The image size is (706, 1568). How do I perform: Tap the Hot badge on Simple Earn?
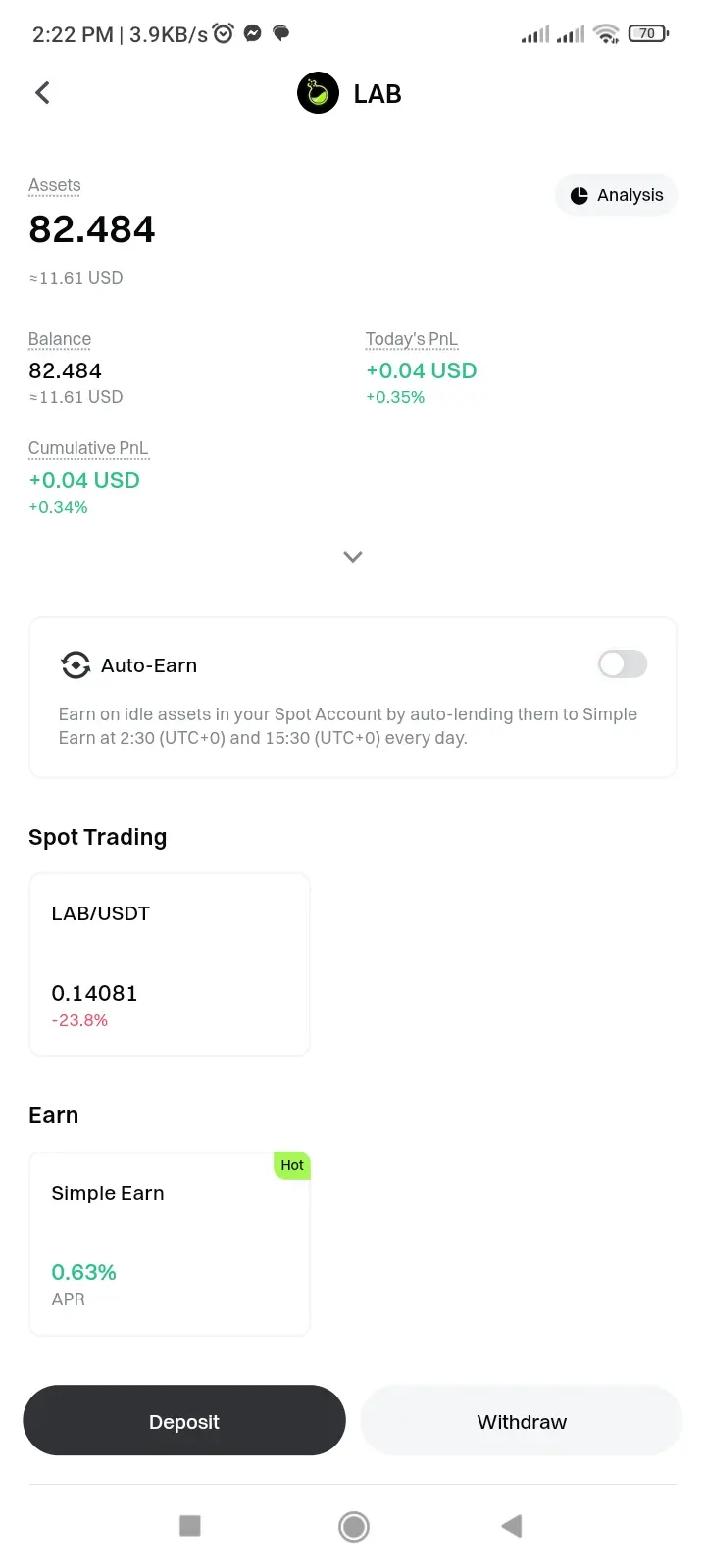click(292, 1165)
